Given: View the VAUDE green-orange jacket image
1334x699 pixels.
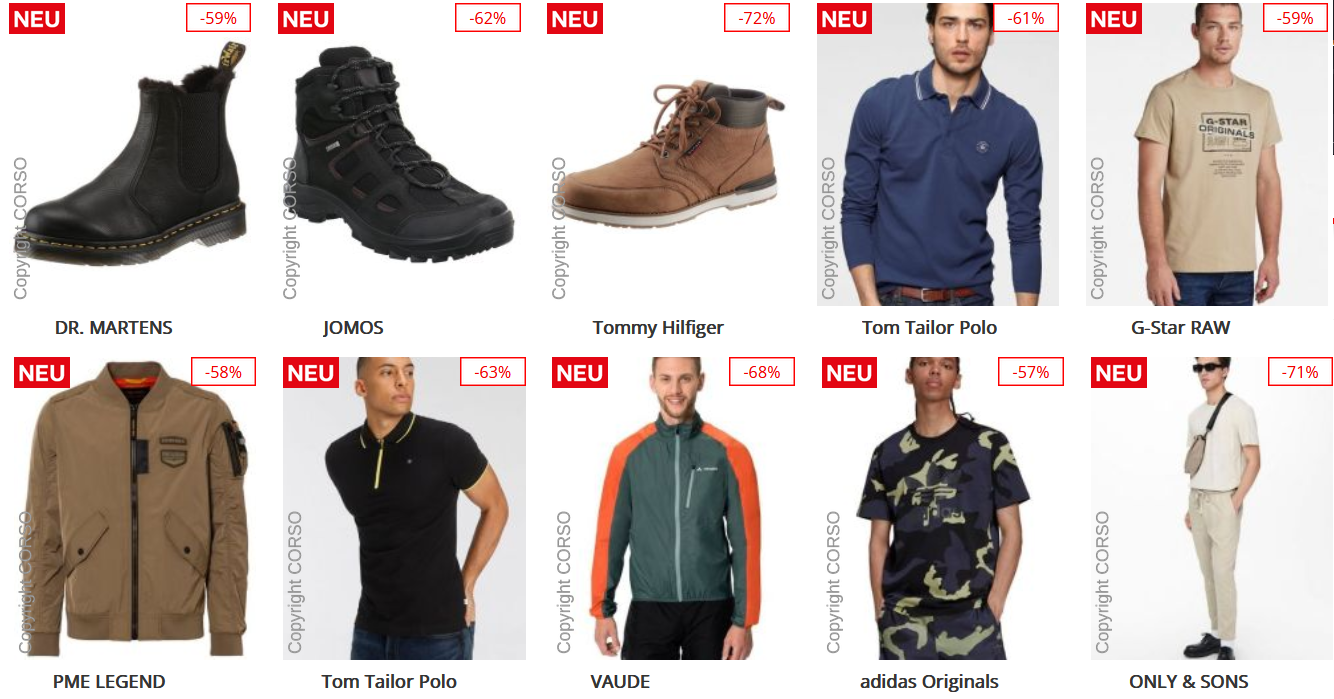Looking at the screenshot, I should (x=673, y=508).
